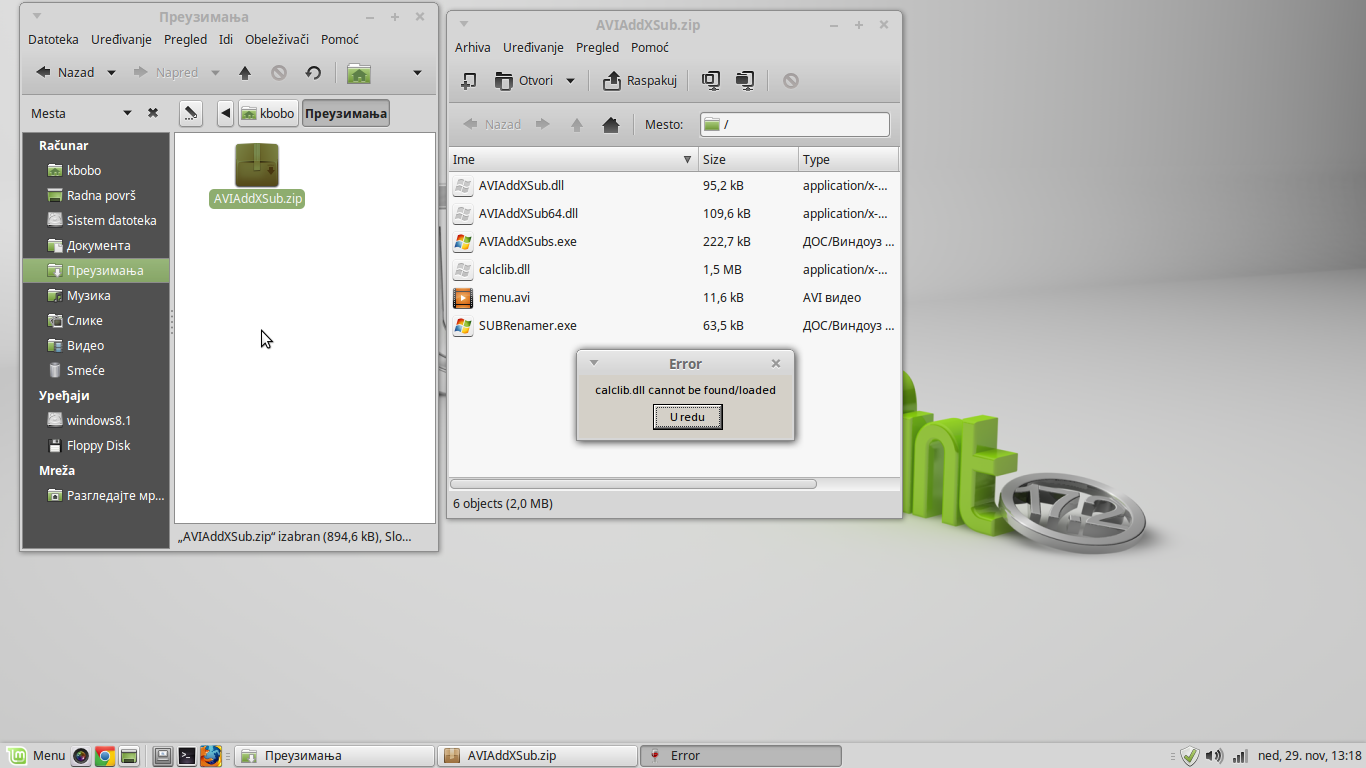
Task: Click the stop icon in archive manager toolbar
Action: tap(791, 81)
